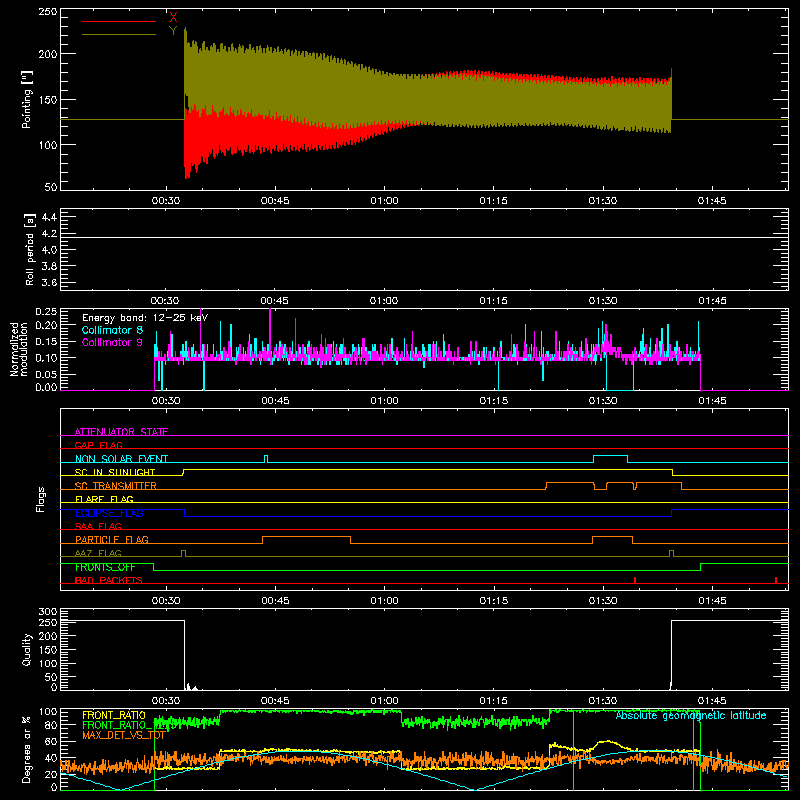Image resolution: width=800 pixels, height=800 pixels.
Task: Click 01:45 label under the Flags plot
Action: [712, 601]
